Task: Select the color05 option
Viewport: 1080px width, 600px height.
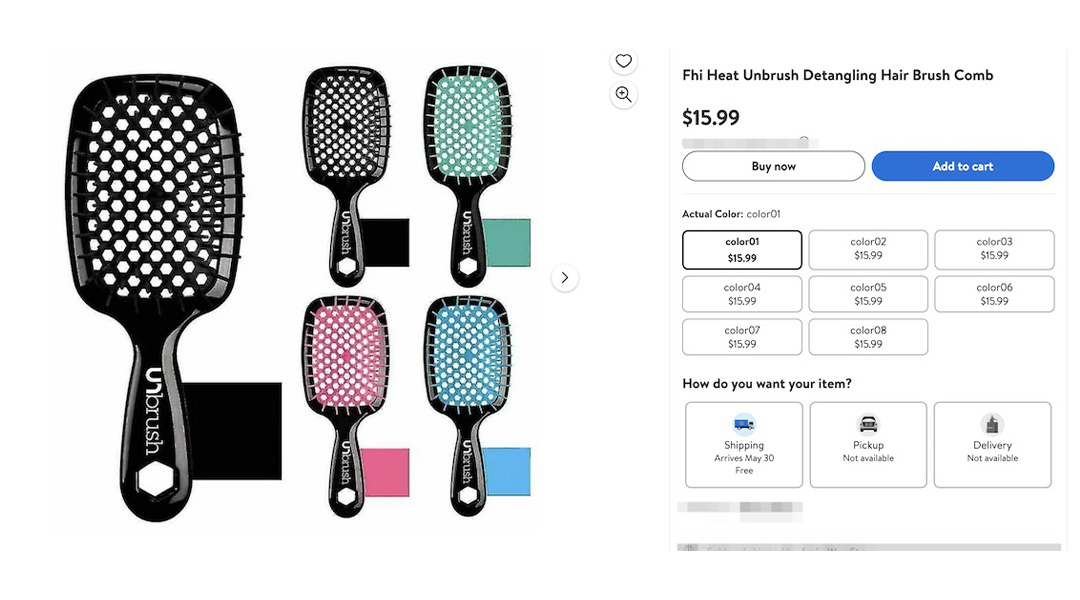Action: pos(868,294)
